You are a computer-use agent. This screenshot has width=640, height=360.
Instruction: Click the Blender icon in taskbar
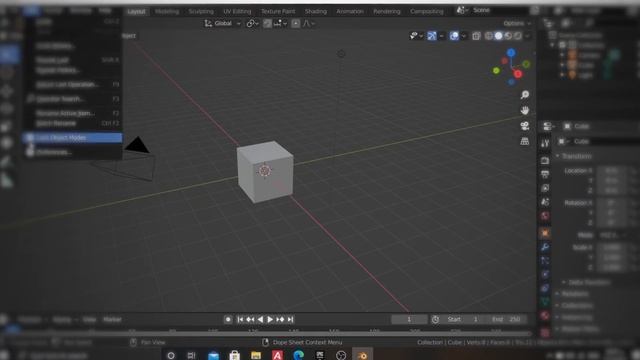tap(362, 355)
